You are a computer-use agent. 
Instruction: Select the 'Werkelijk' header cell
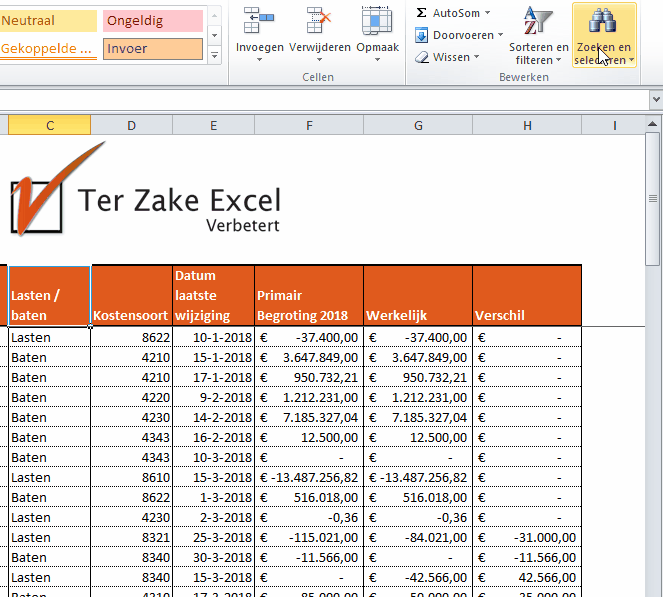click(x=418, y=296)
